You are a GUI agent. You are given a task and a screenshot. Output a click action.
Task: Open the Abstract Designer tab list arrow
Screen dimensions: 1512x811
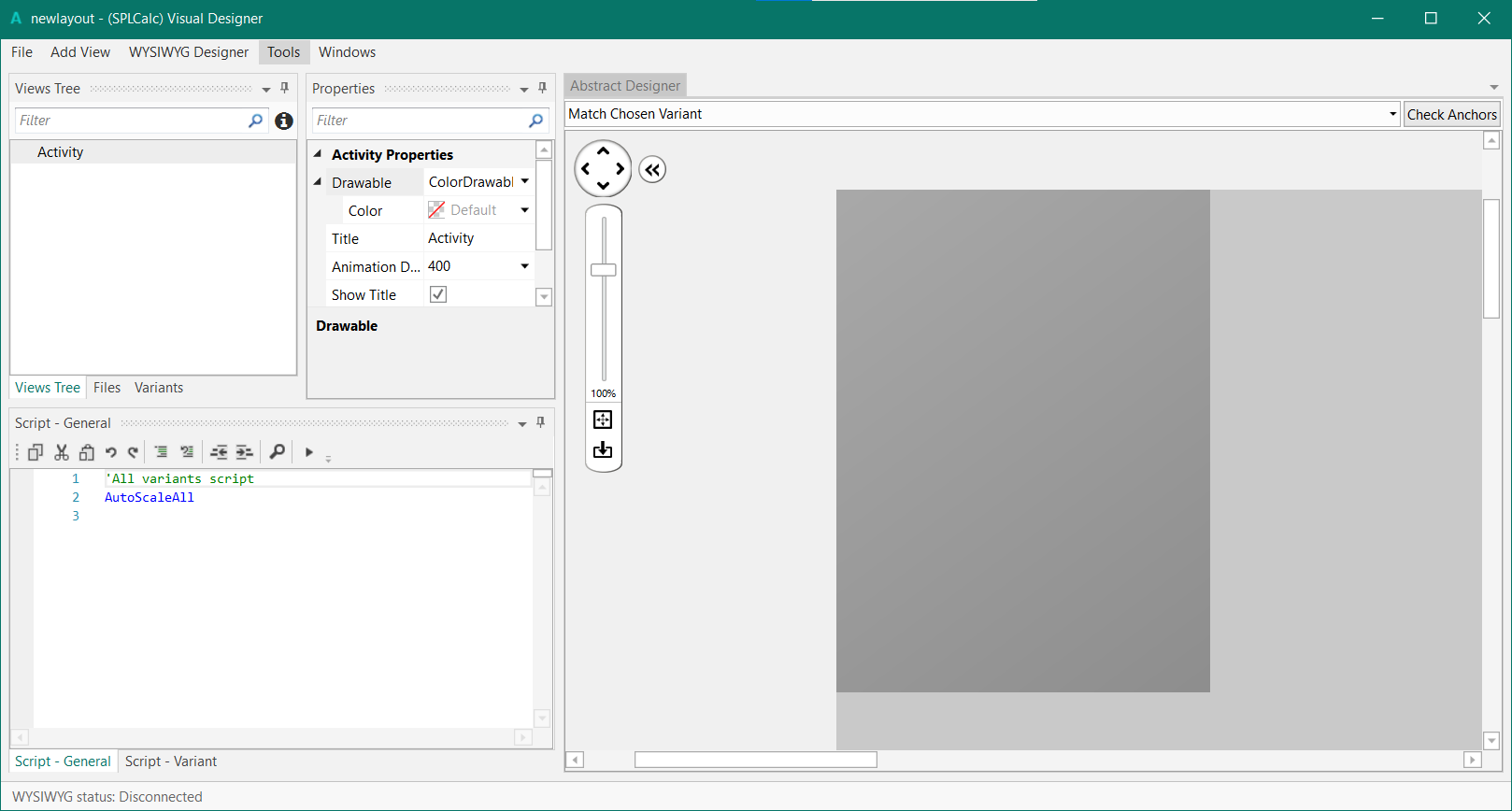coord(1493,88)
